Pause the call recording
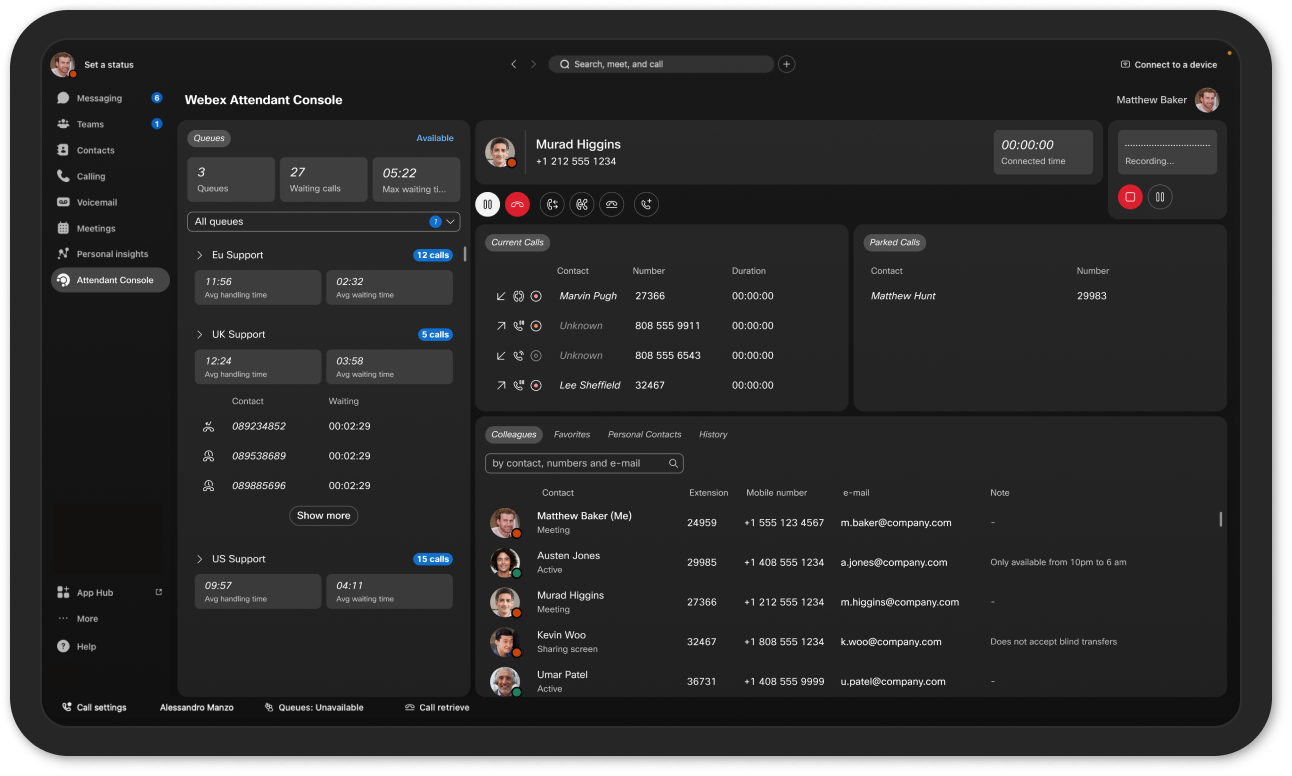1292x776 pixels. [1160, 197]
